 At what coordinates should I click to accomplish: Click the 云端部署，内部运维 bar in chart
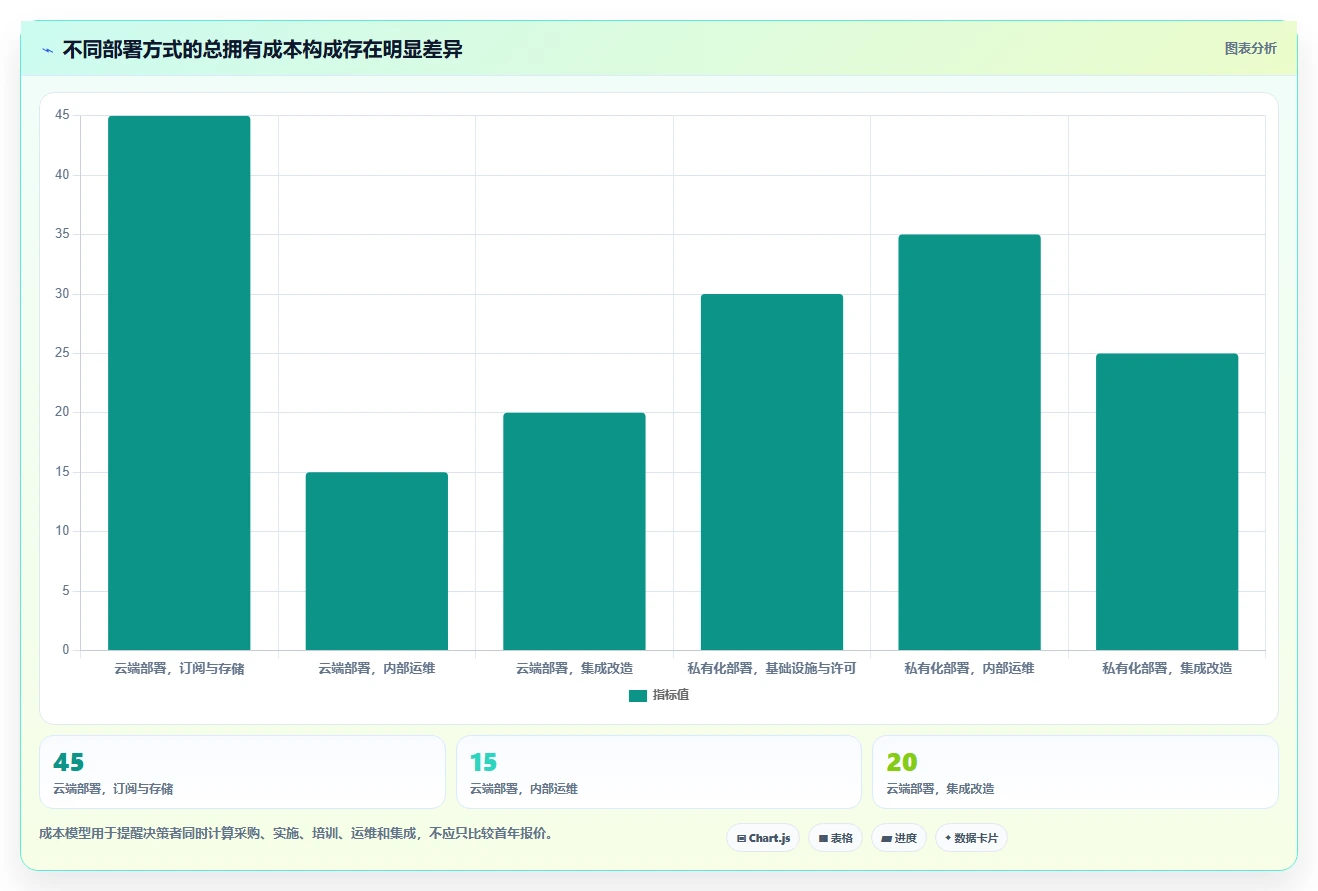(x=377, y=561)
